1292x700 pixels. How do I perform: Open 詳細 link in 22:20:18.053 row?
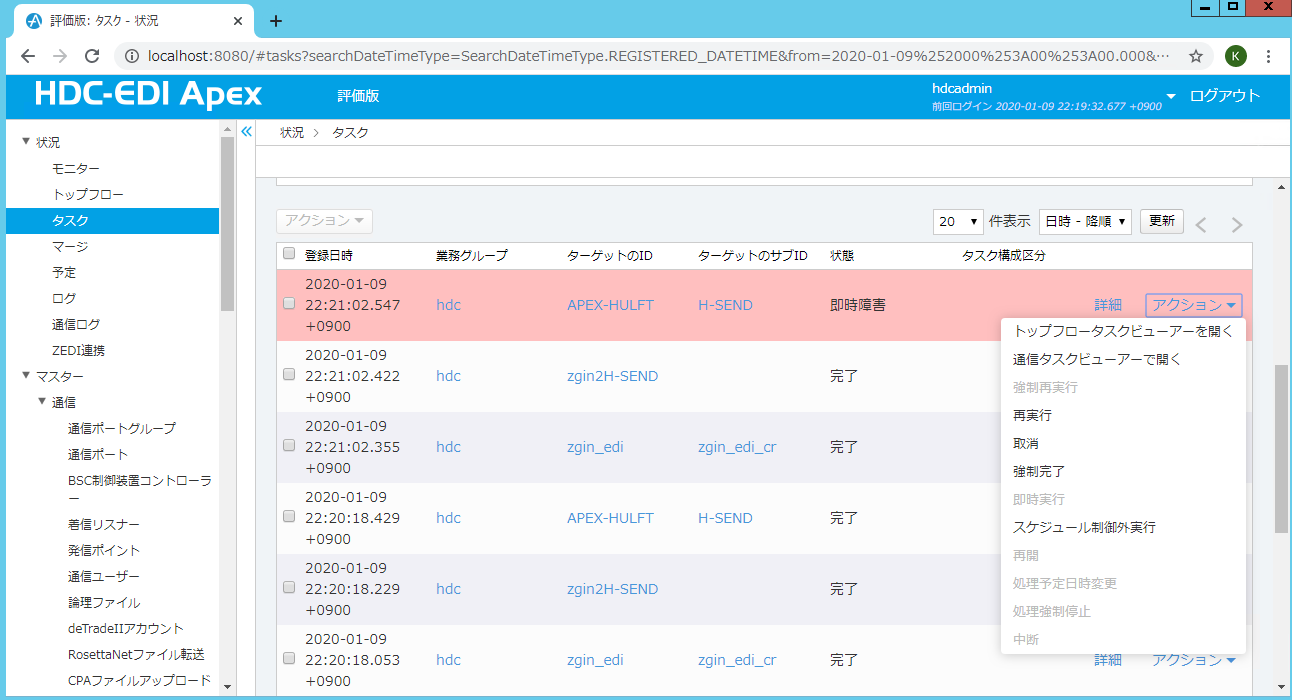click(x=1108, y=660)
